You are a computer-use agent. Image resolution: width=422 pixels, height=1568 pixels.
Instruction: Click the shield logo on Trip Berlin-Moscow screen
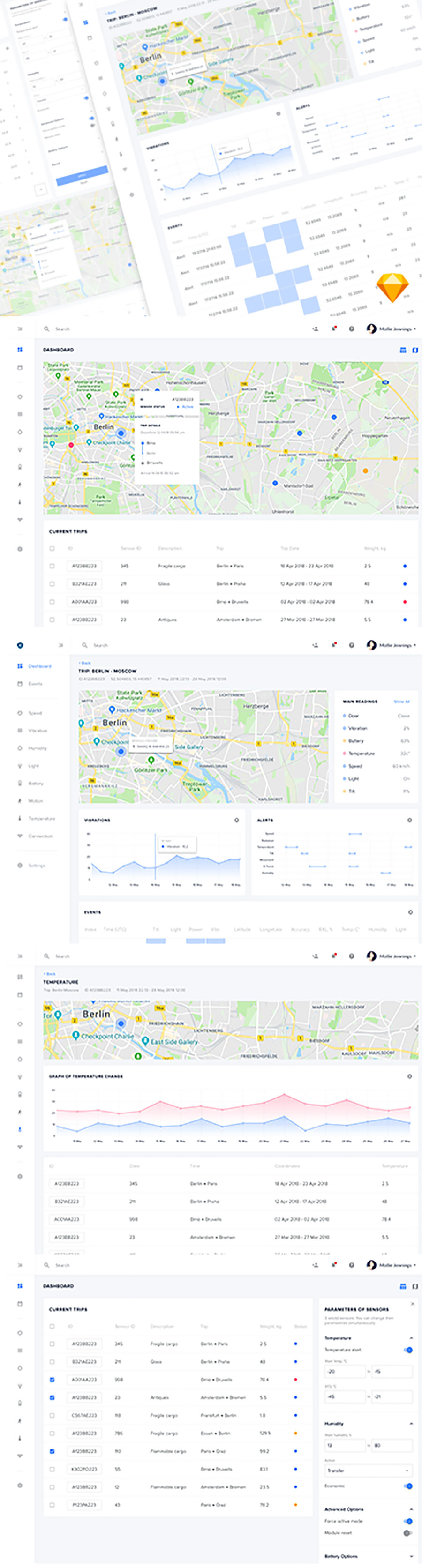(20, 645)
